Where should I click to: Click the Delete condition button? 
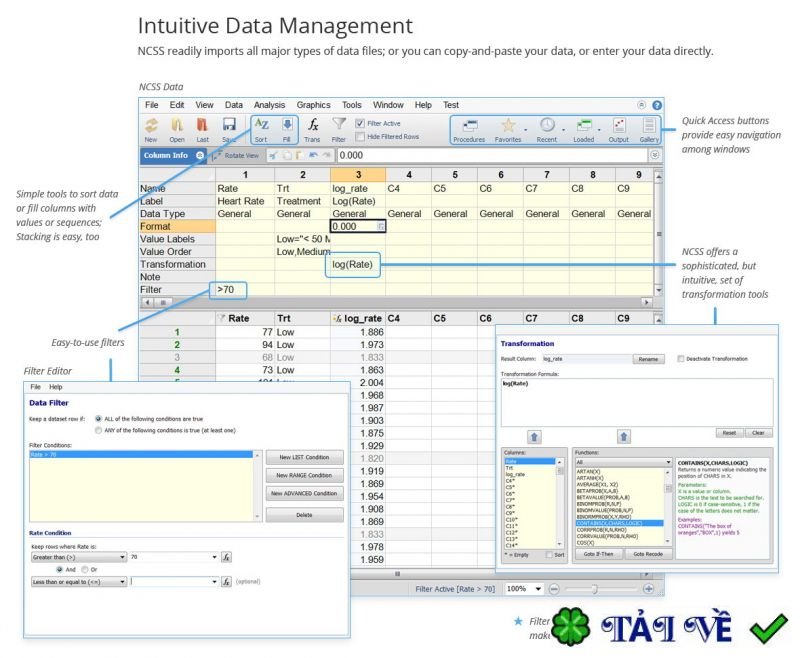[x=305, y=515]
